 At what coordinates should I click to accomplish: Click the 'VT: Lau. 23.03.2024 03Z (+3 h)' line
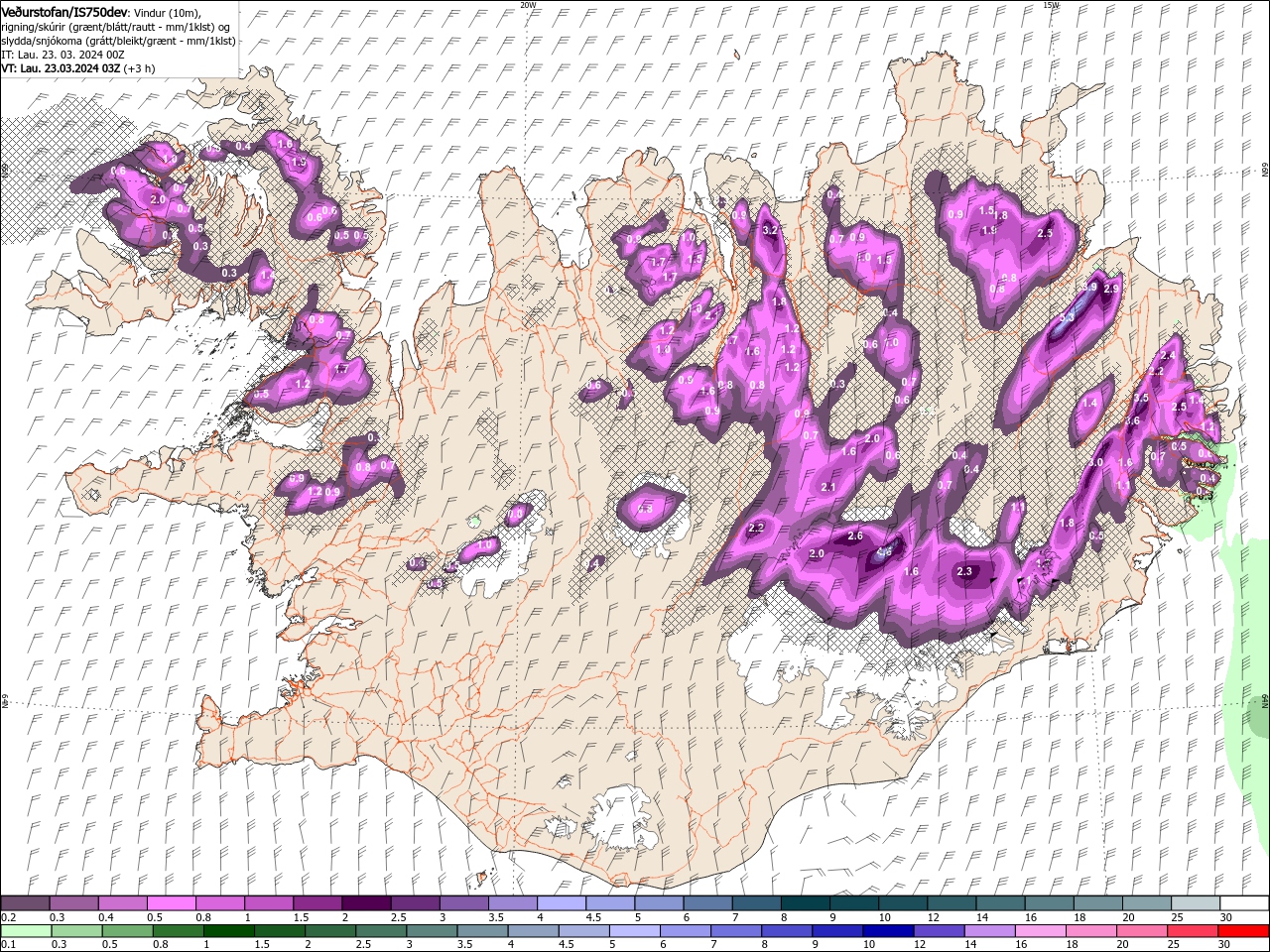coord(77,68)
